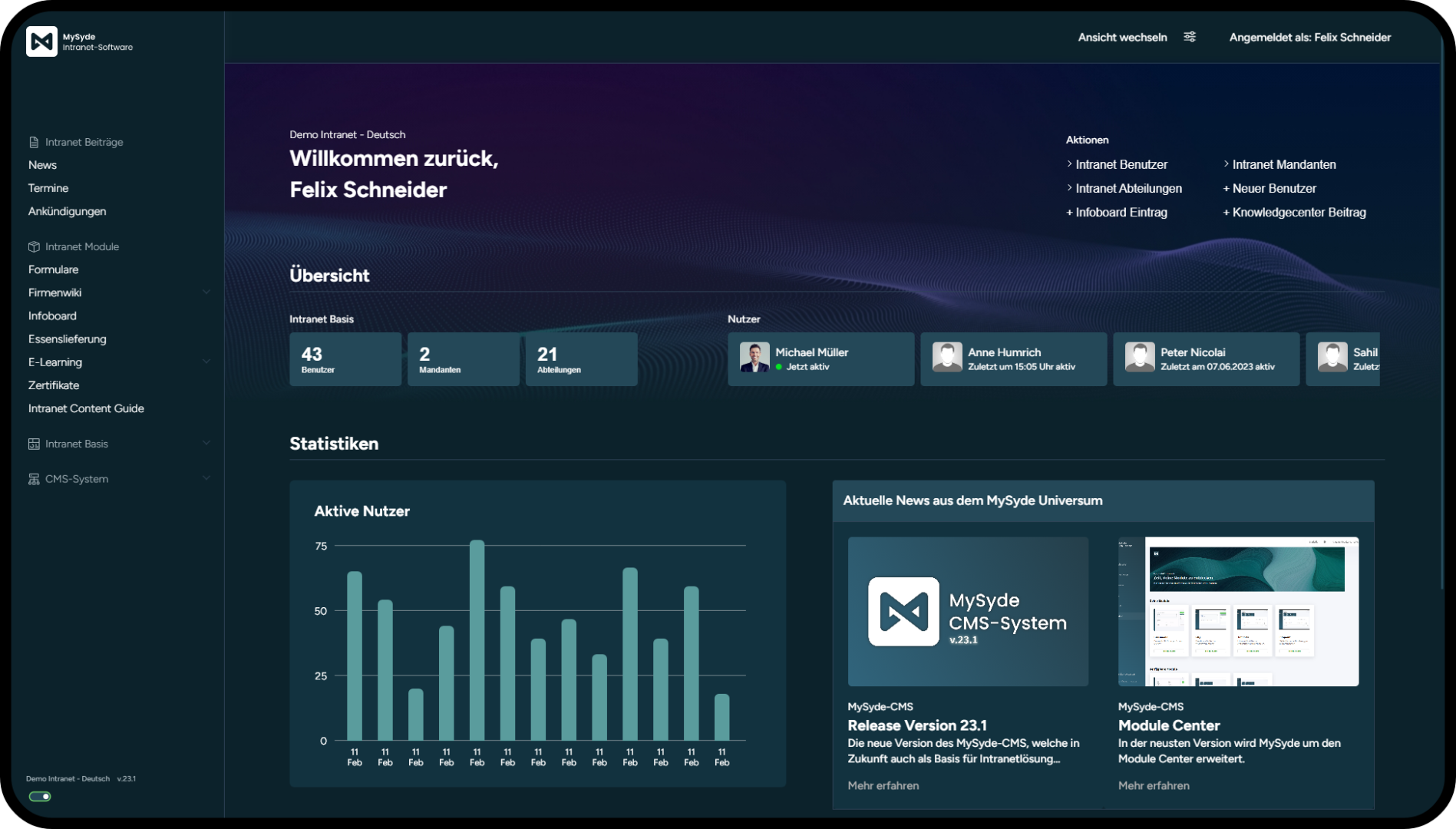
Task: Click the Intranet Module cube icon
Action: click(34, 246)
